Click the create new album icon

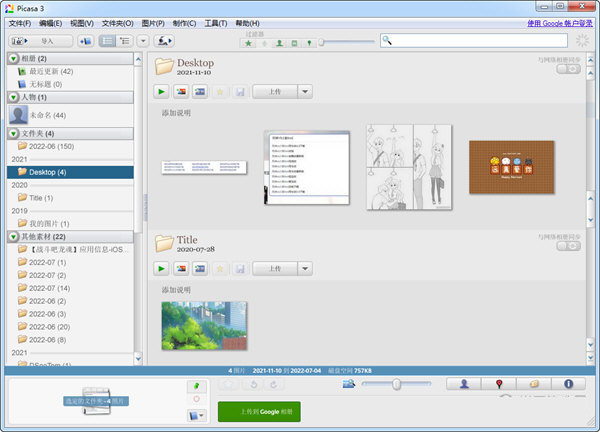pos(84,41)
